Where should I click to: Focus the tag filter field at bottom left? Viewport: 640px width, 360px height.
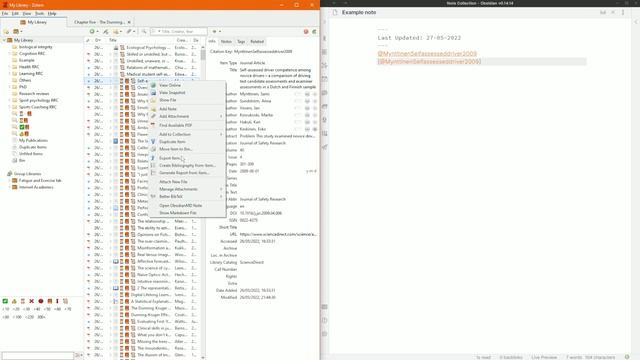(38, 356)
